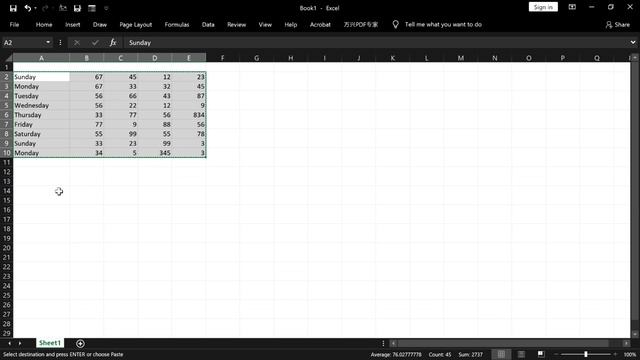The width and height of the screenshot is (640, 360).
Task: Click the 100% zoom level
Action: click(629, 354)
